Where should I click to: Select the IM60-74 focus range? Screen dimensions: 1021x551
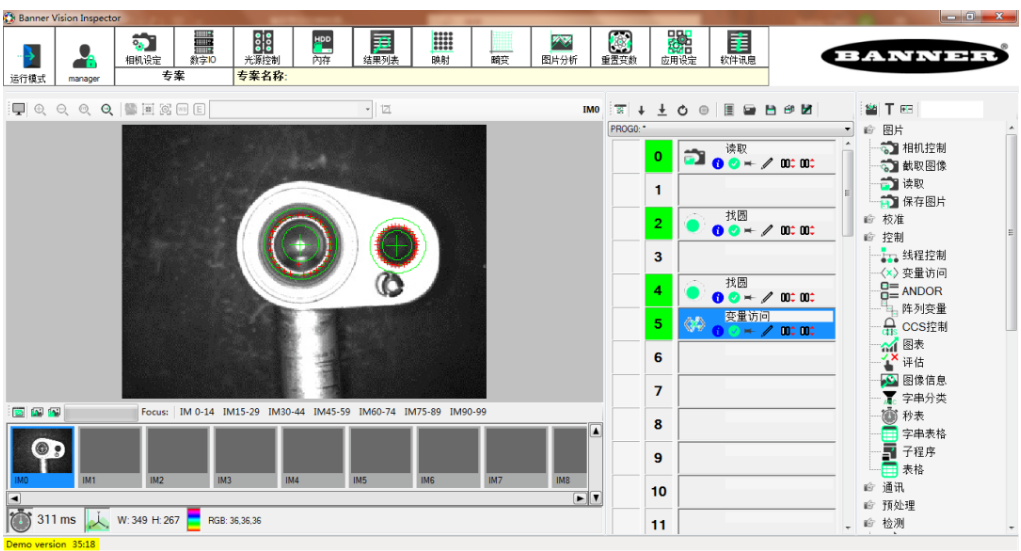coord(377,412)
